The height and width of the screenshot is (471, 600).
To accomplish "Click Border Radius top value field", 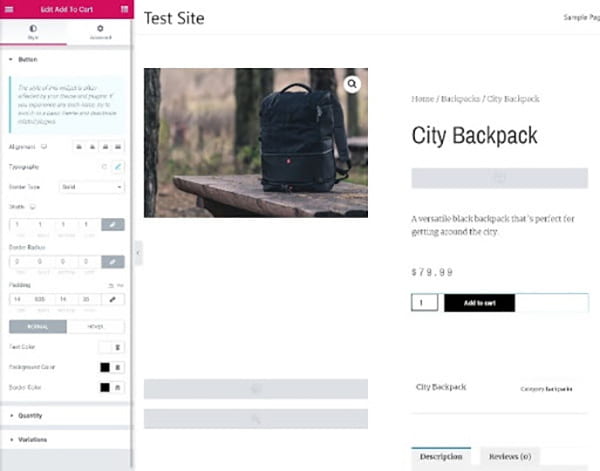I will (x=21, y=261).
